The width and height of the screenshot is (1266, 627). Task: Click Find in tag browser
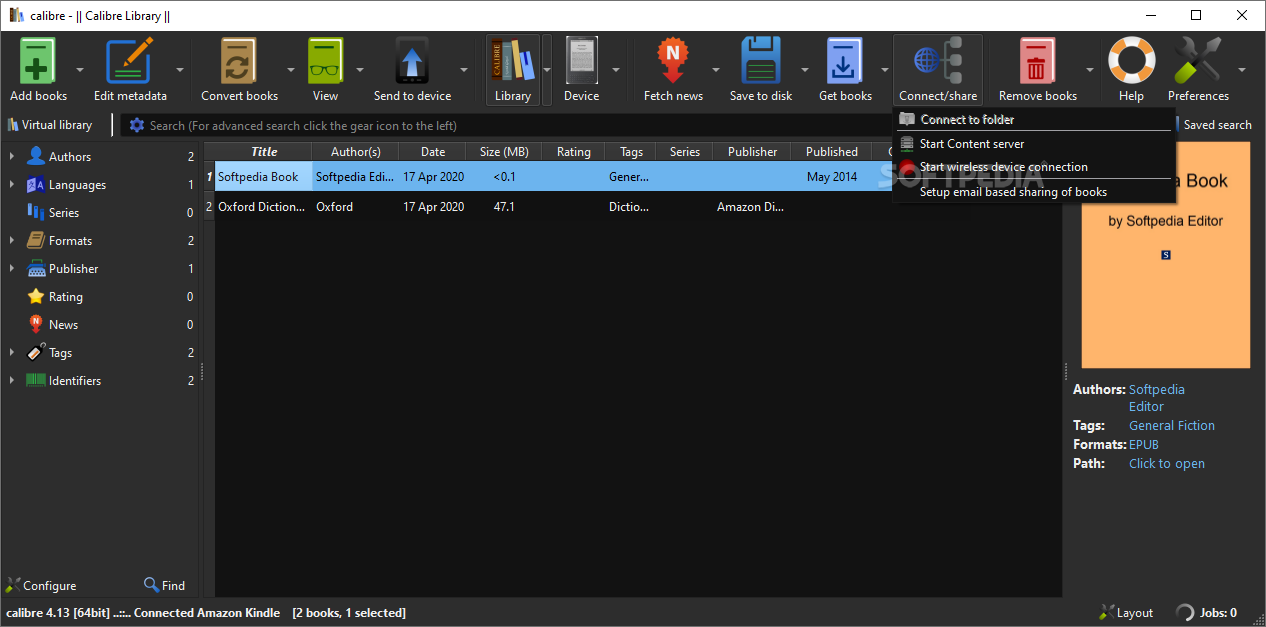(164, 585)
